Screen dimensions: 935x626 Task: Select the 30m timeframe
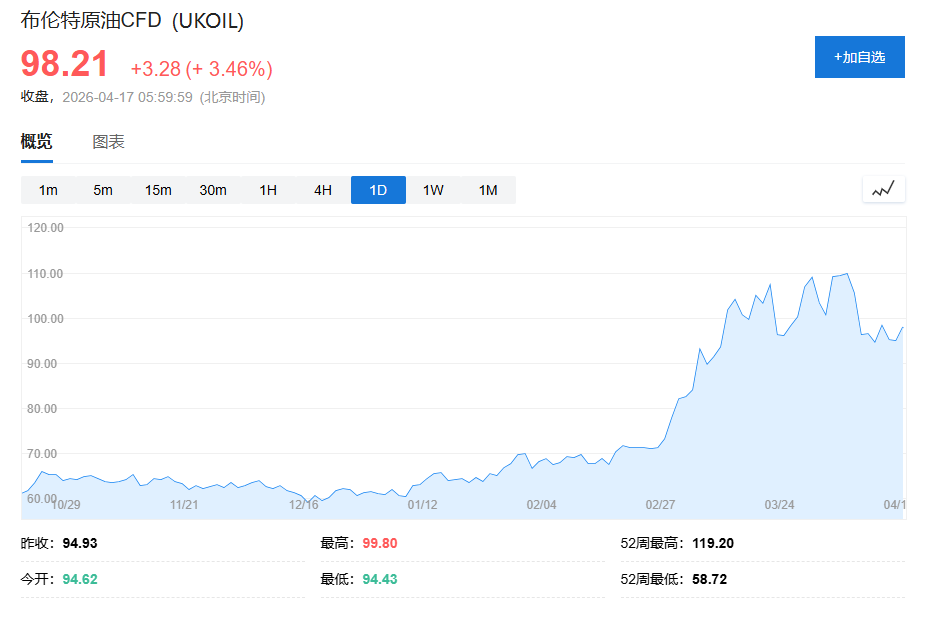click(x=212, y=189)
